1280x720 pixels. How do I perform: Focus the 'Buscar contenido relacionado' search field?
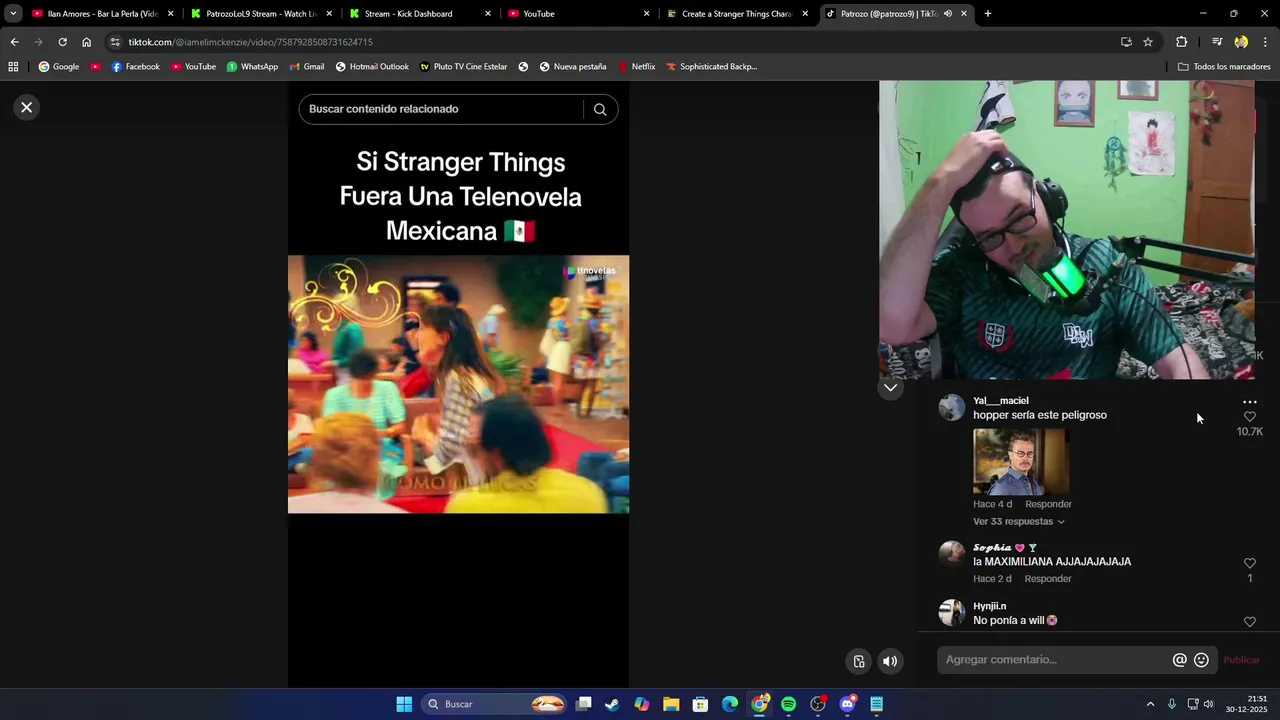click(440, 109)
